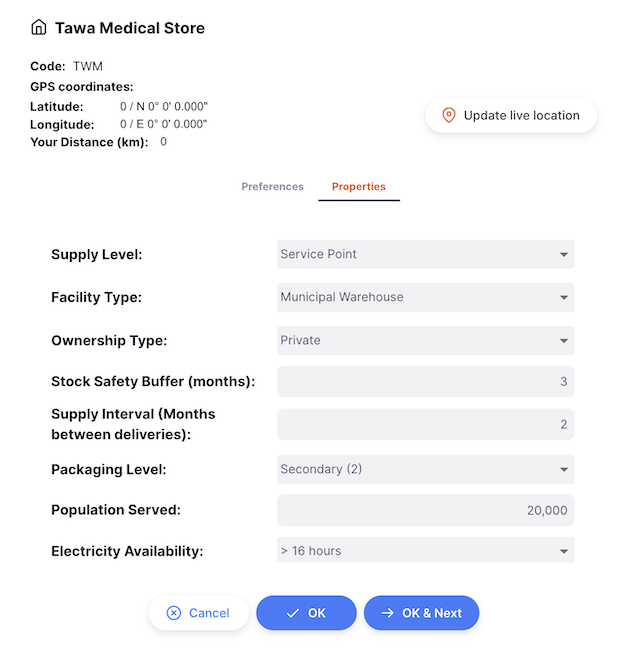This screenshot has width=644, height=648.
Task: Click the Cancel circle-x icon
Action: click(174, 613)
